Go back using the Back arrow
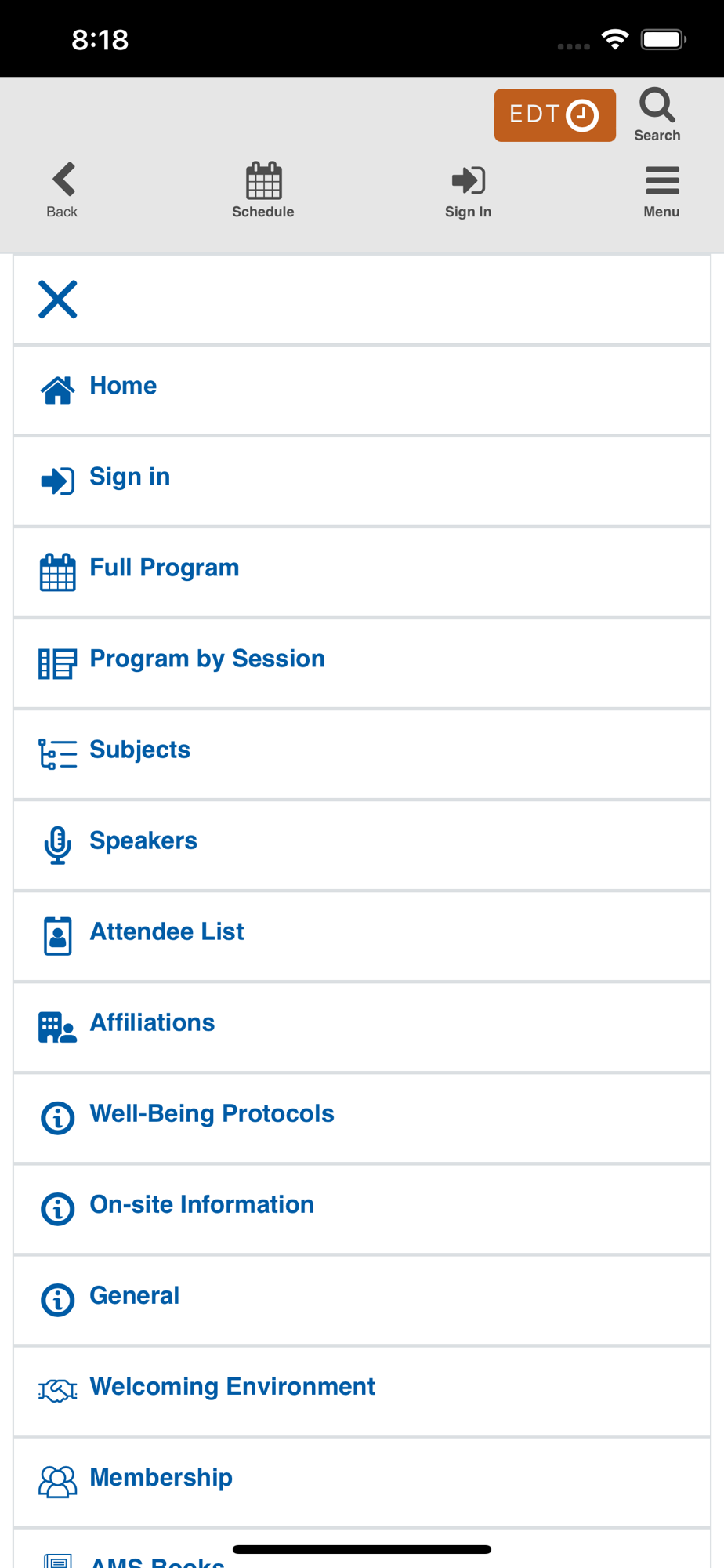This screenshot has height=1568, width=724. click(63, 181)
